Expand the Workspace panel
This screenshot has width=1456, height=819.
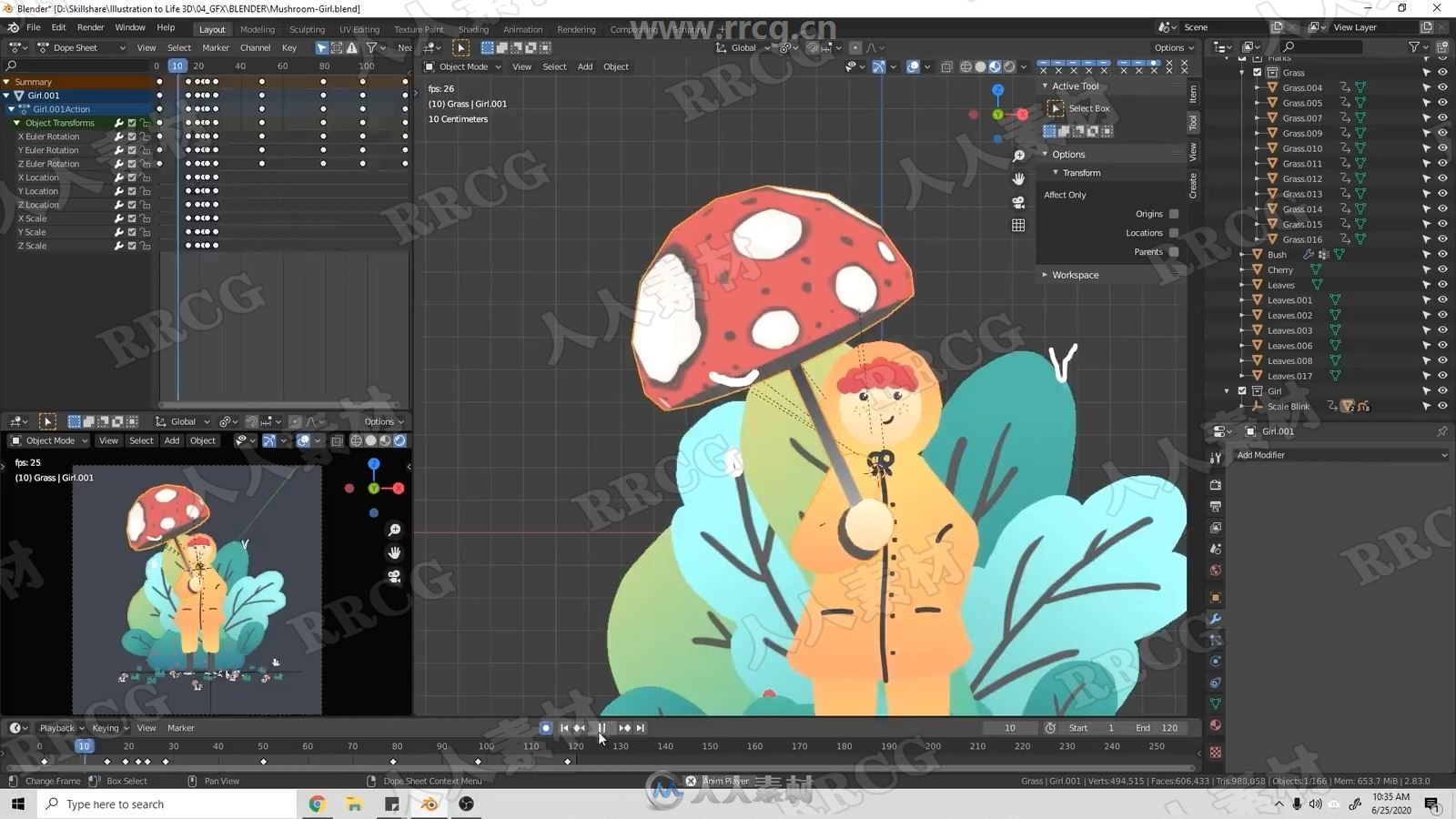point(1045,275)
